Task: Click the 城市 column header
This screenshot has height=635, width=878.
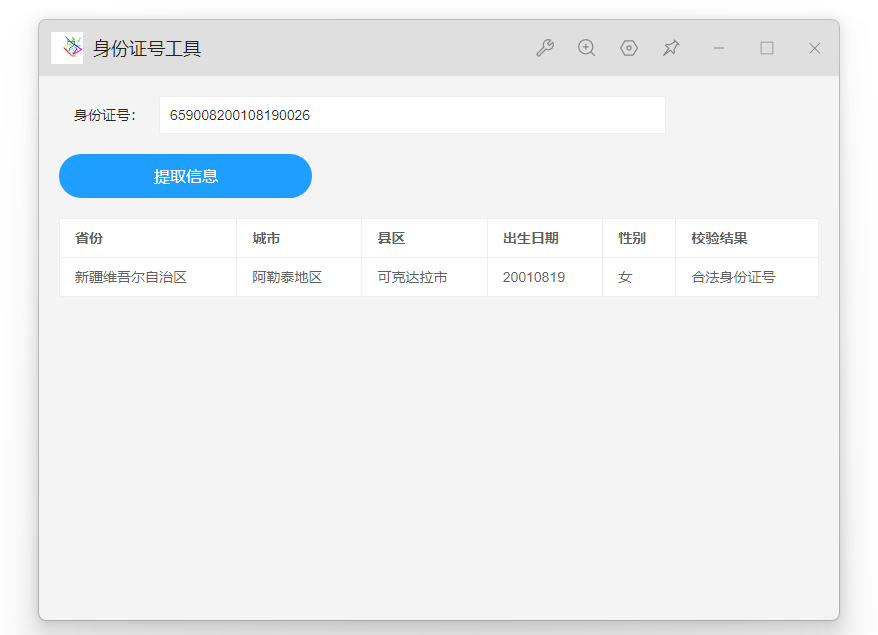Action: 299,239
